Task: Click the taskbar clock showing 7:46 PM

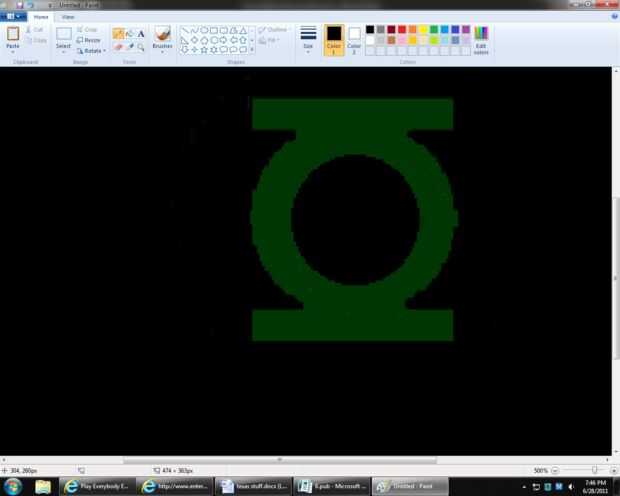Action: tap(595, 487)
